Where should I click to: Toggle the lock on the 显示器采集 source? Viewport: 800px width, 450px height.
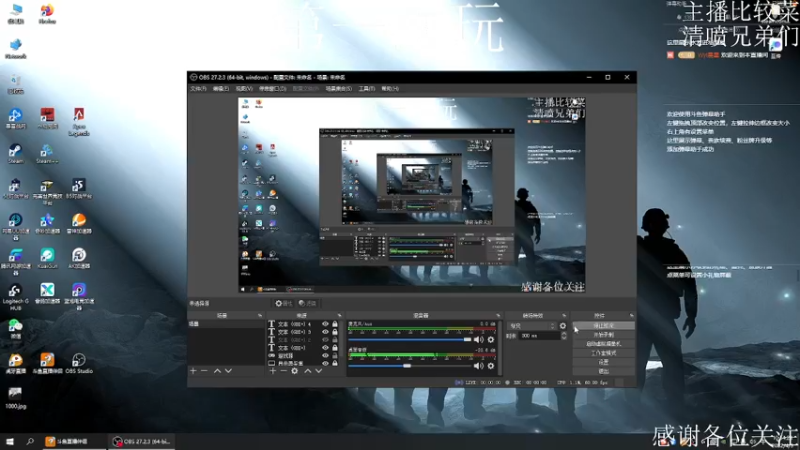tap(335, 363)
